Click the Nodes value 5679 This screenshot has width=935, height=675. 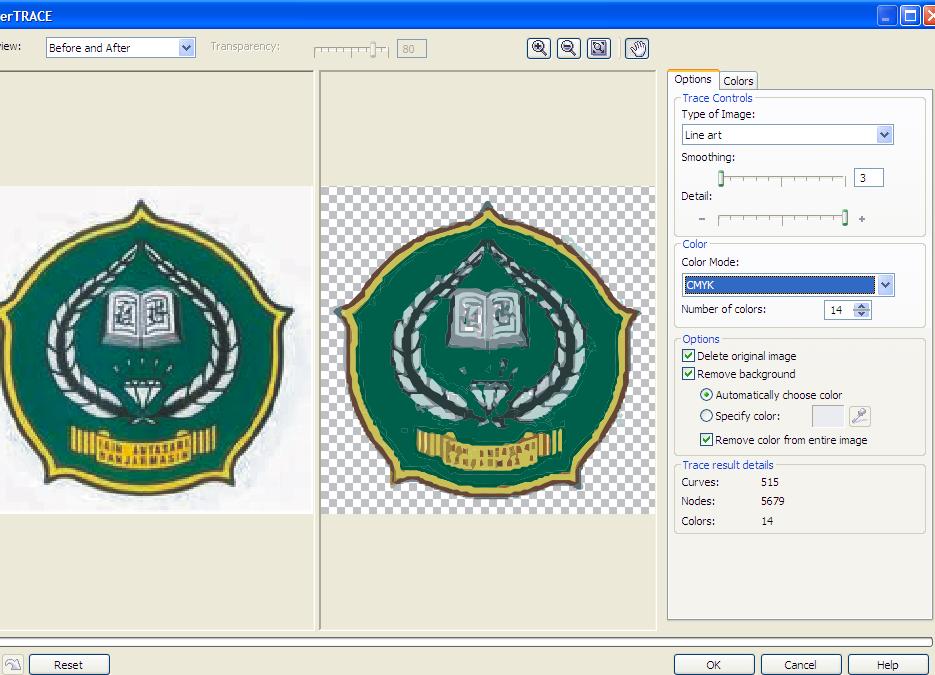pyautogui.click(x=773, y=501)
